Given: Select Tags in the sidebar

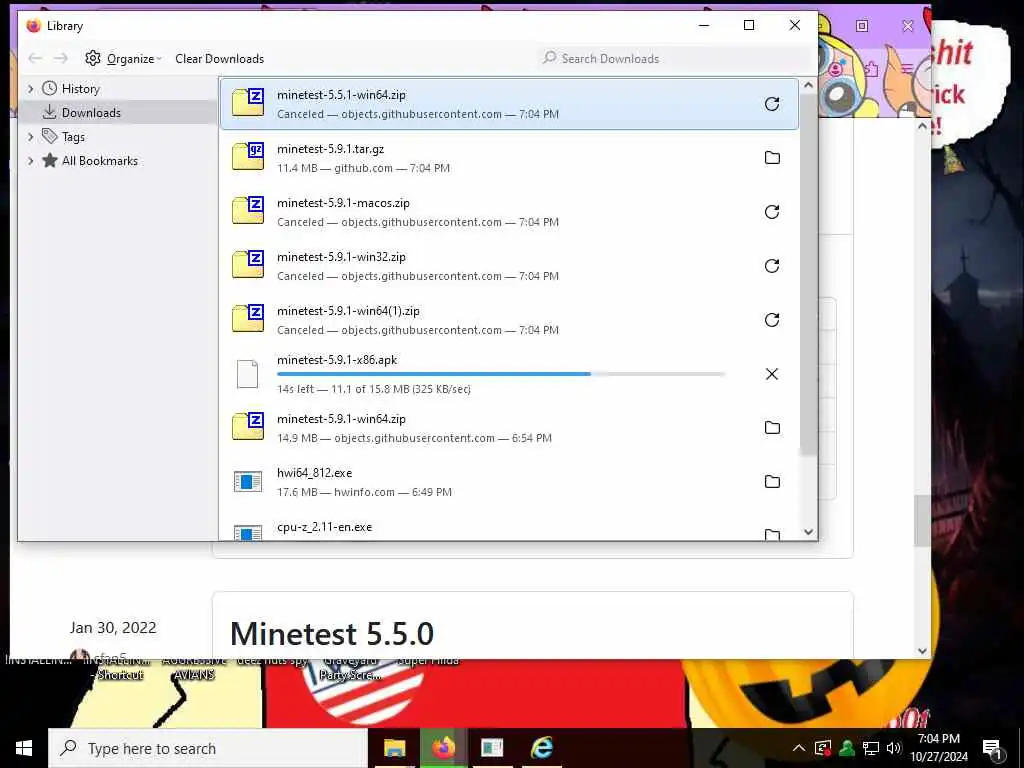Looking at the screenshot, I should (73, 136).
